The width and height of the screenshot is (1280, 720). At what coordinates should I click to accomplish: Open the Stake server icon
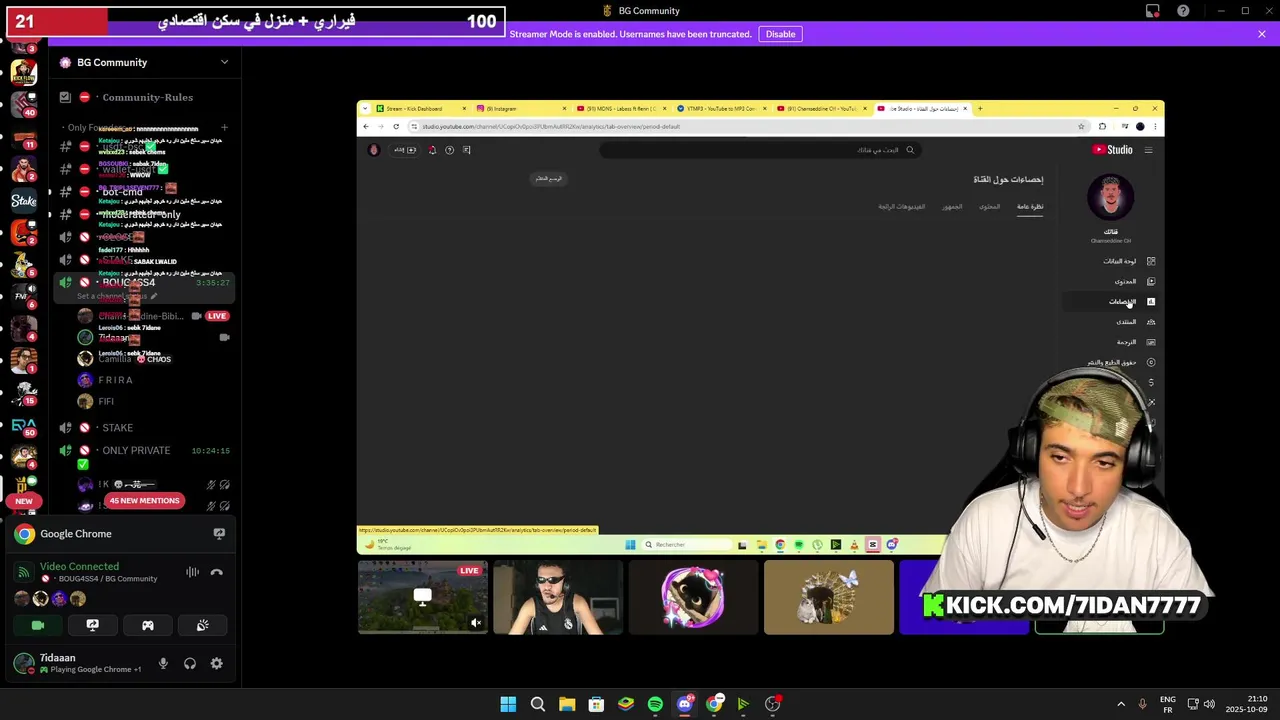(x=24, y=201)
